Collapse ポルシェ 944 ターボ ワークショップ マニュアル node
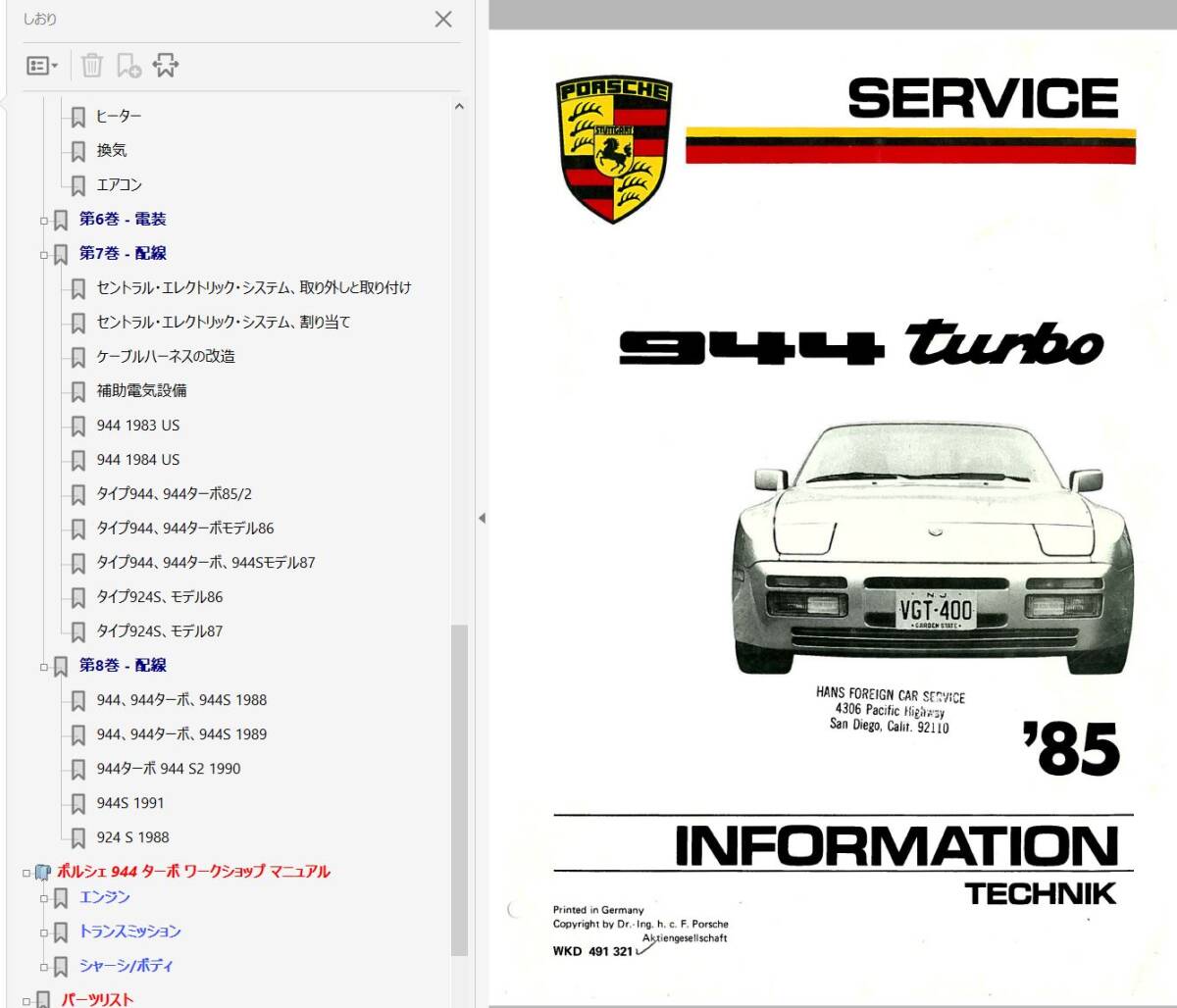 click(26, 872)
